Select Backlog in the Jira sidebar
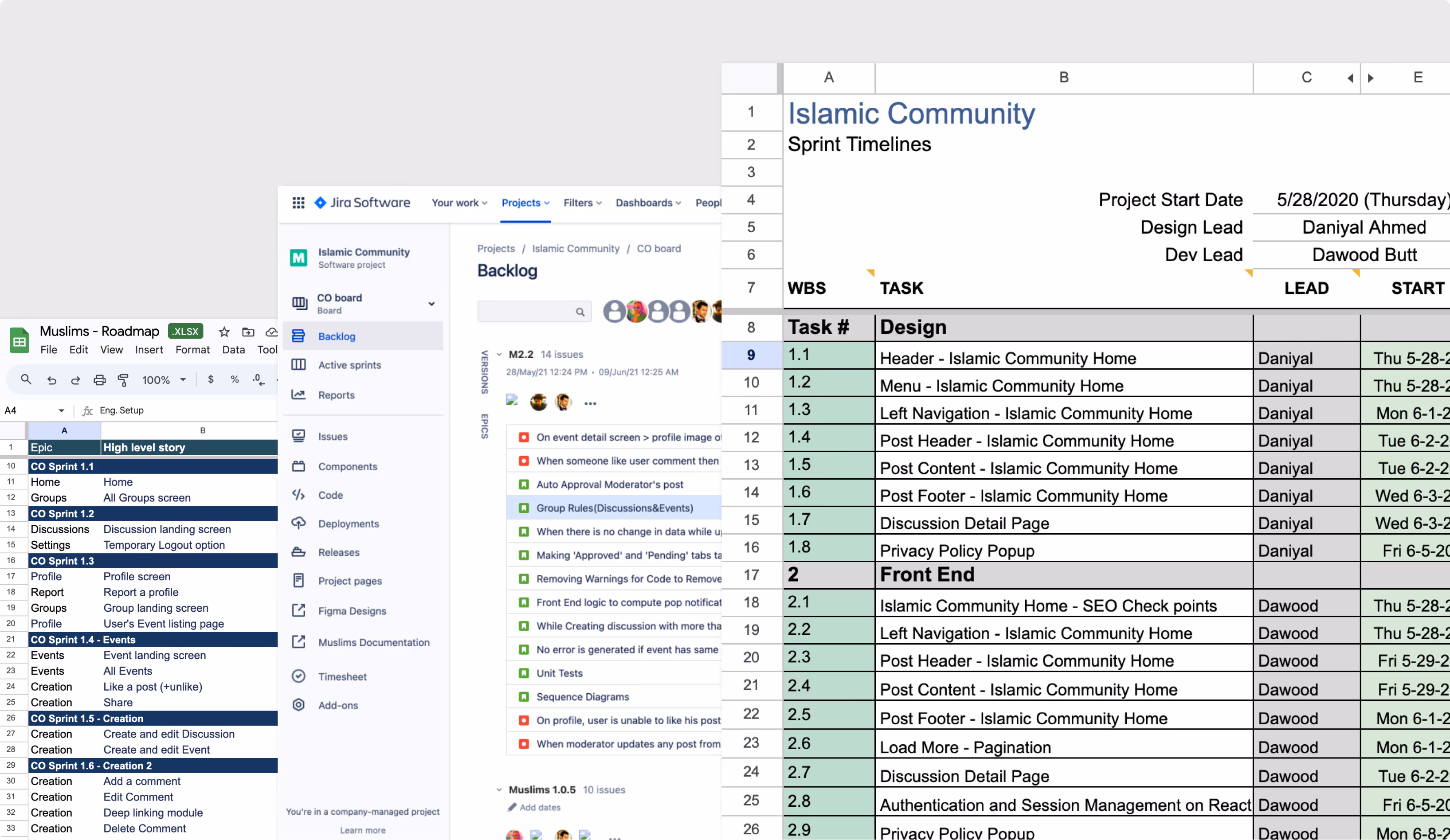This screenshot has width=1450, height=840. coord(337,336)
